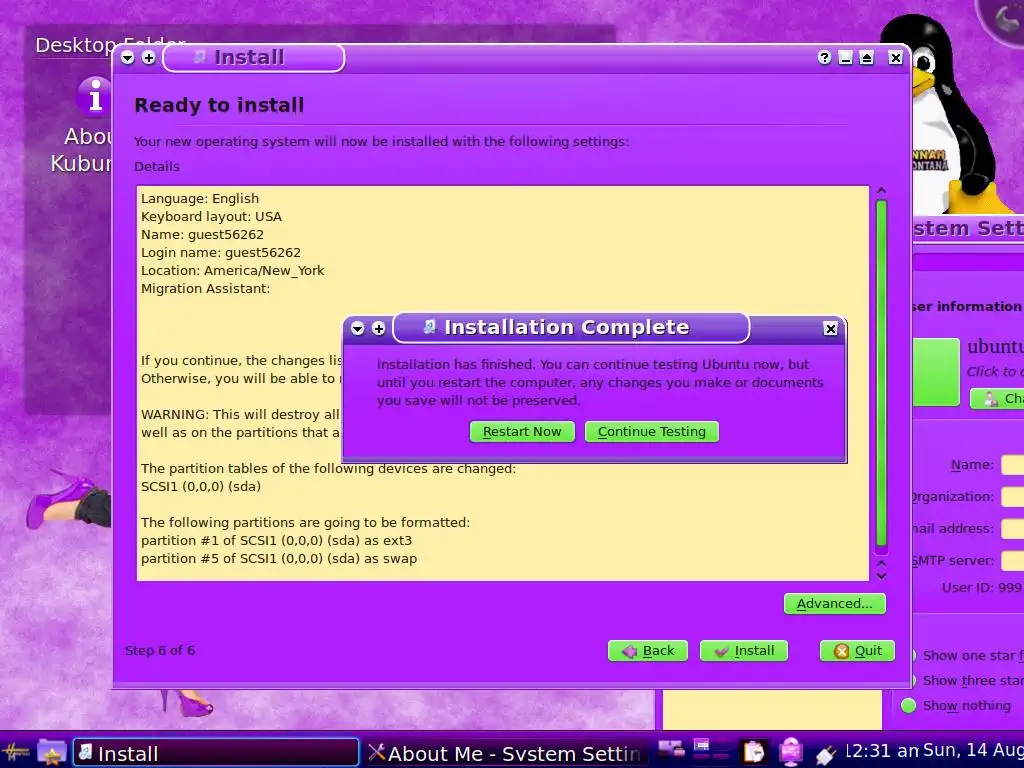Click the Step 6 of 6 label
Viewport: 1024px width, 768px height.
click(160, 650)
